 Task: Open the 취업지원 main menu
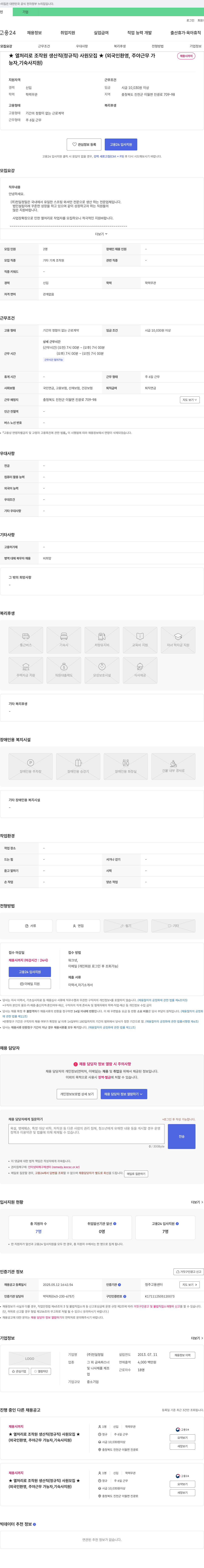tap(68, 33)
